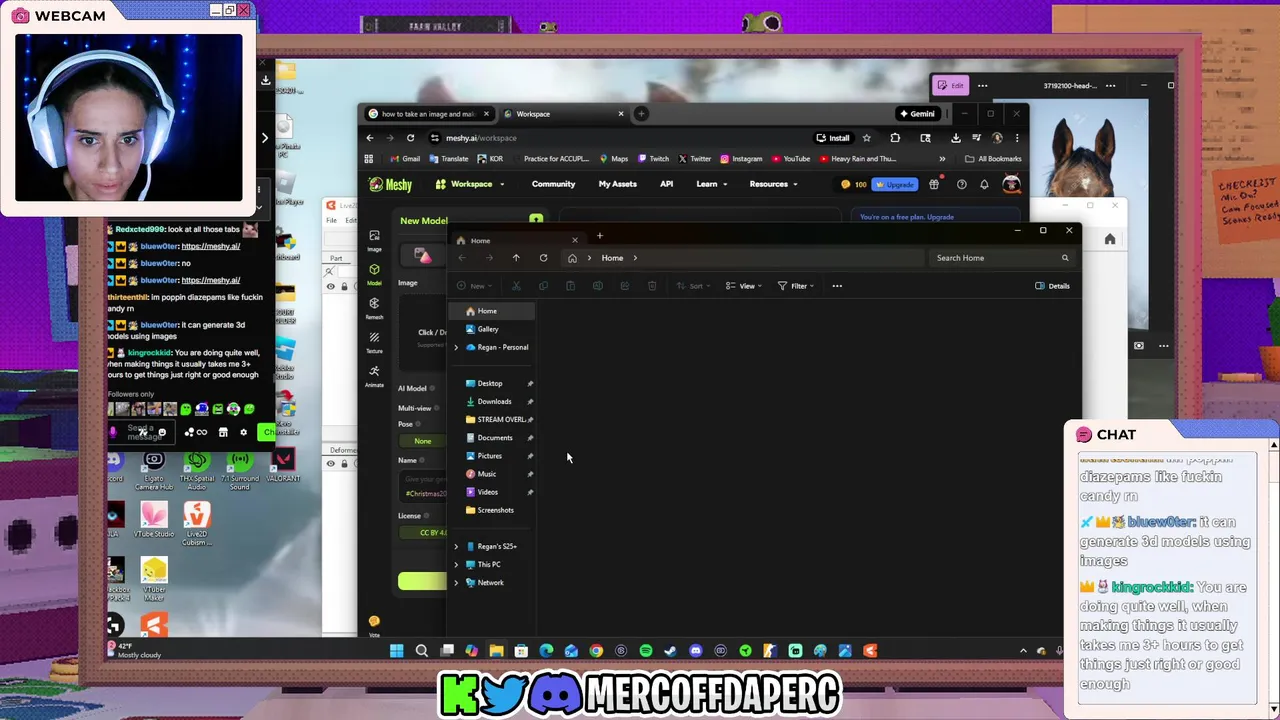Open Chrome extensions puzzle icon
Screen dimensions: 1280x720
pos(895,138)
